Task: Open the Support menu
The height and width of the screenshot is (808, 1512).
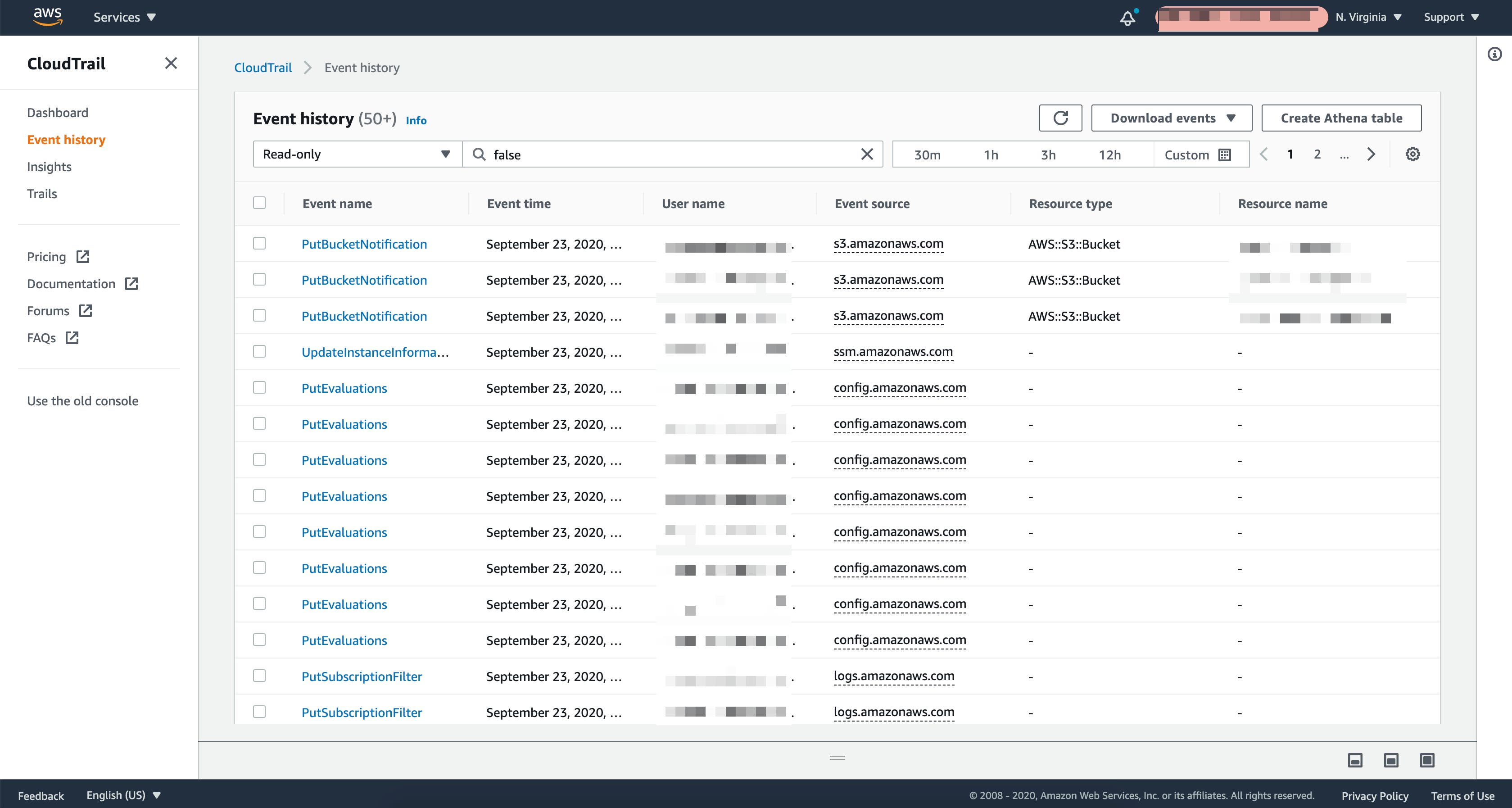Action: [1450, 17]
